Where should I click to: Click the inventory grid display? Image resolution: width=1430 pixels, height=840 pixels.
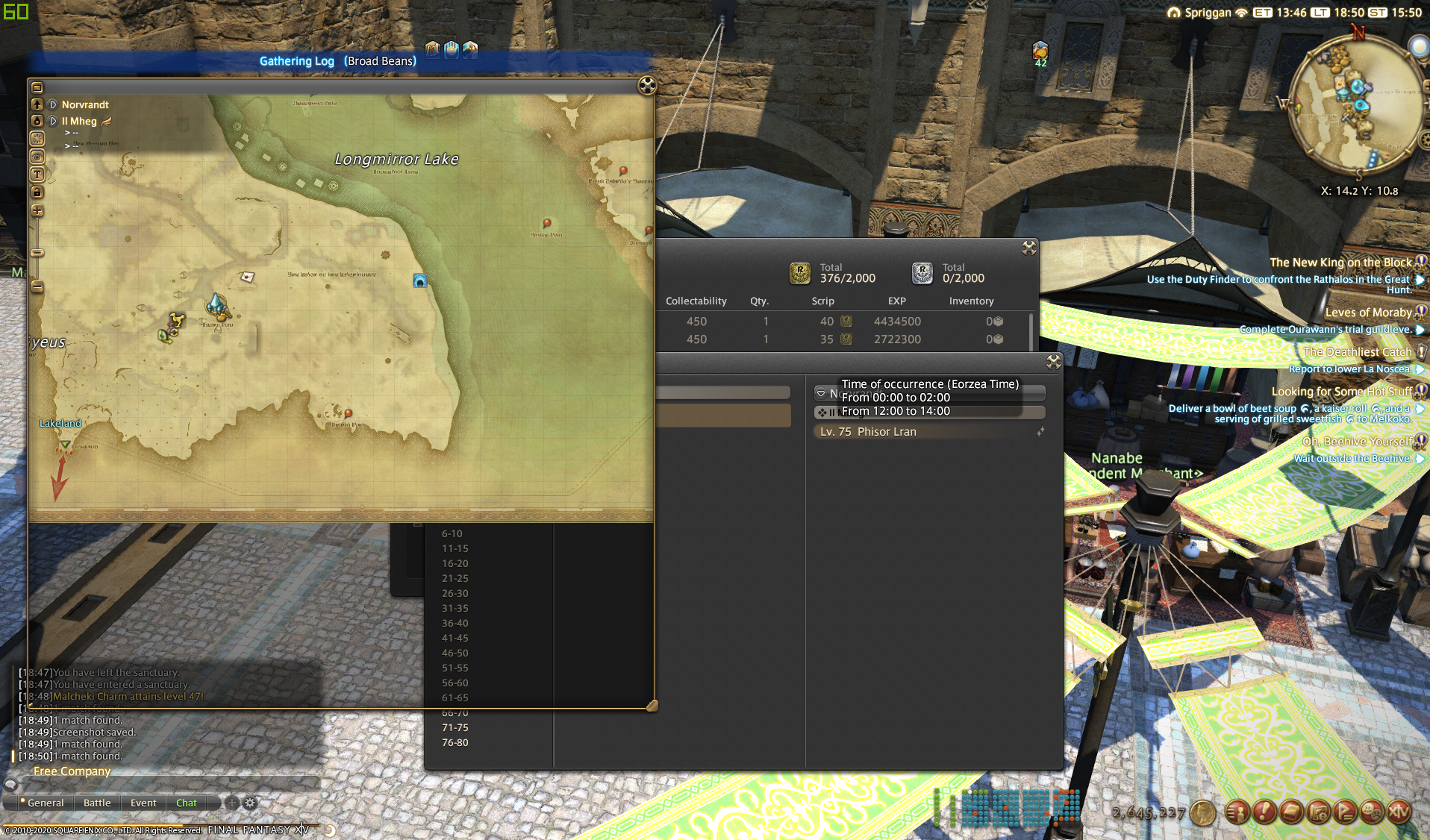click(x=1006, y=807)
